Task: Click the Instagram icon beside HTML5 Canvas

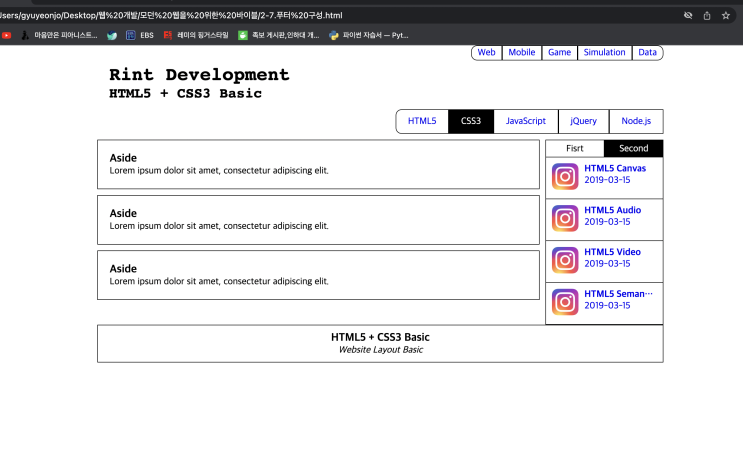Action: tap(565, 177)
